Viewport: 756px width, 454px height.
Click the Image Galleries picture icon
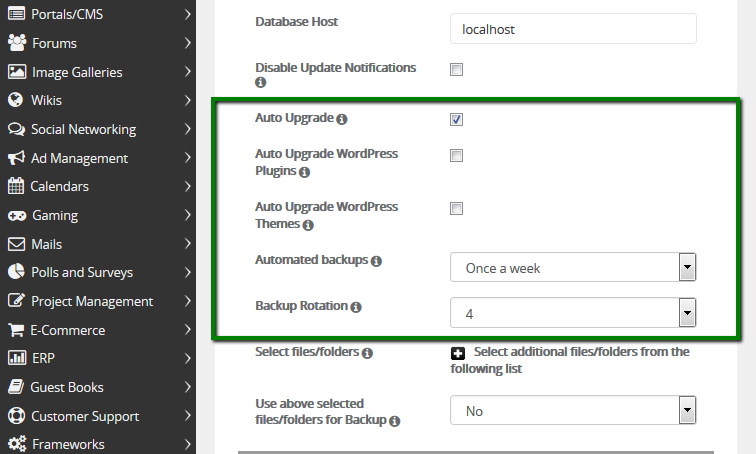click(x=16, y=72)
